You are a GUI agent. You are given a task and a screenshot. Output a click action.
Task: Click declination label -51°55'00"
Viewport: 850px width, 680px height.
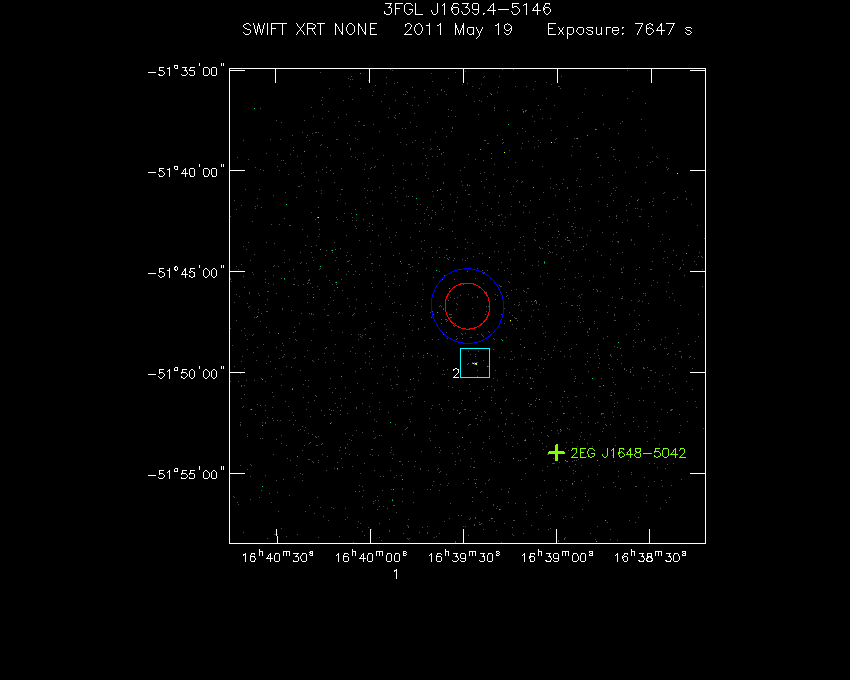pyautogui.click(x=186, y=474)
